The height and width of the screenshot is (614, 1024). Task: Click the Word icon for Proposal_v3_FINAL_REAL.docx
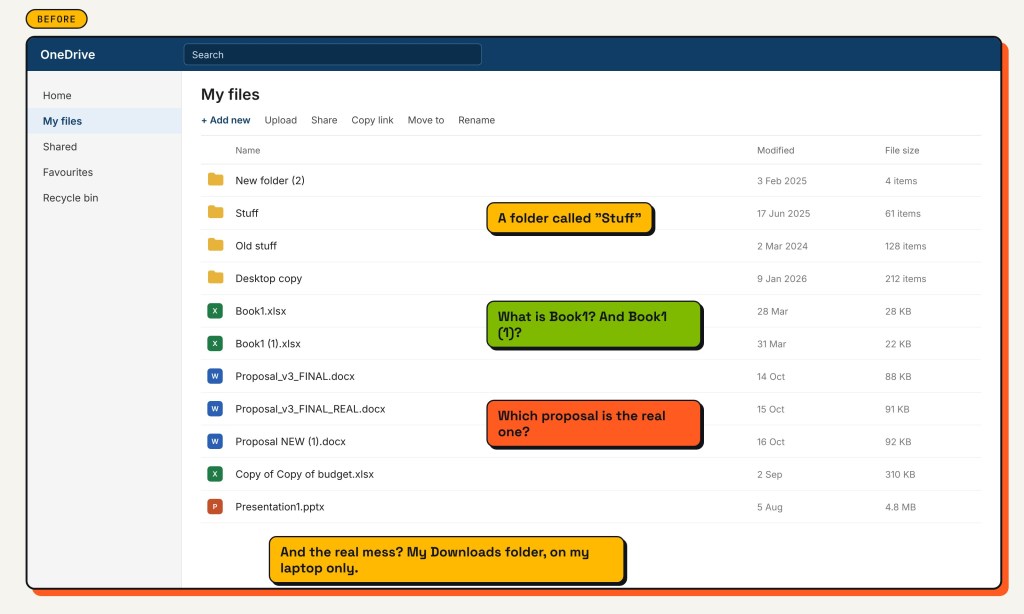click(215, 409)
